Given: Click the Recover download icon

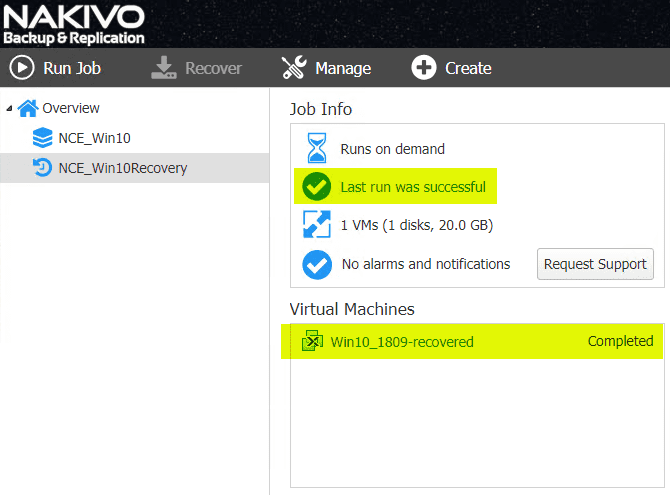Looking at the screenshot, I should pyautogui.click(x=164, y=68).
